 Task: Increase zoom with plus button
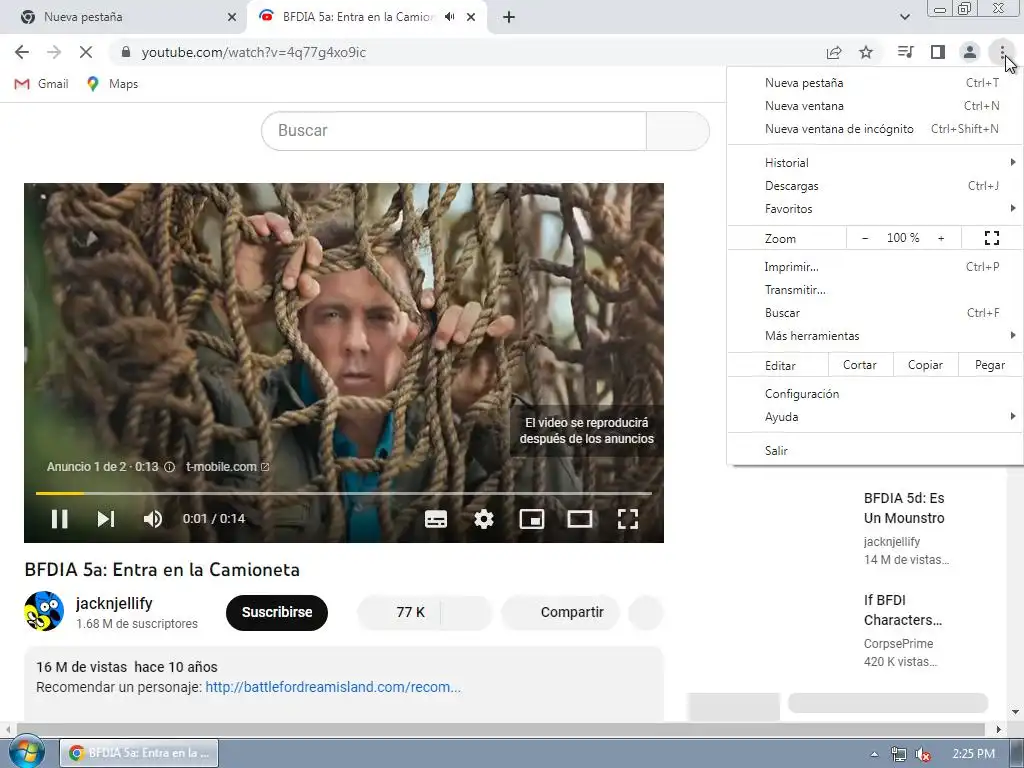coord(941,238)
